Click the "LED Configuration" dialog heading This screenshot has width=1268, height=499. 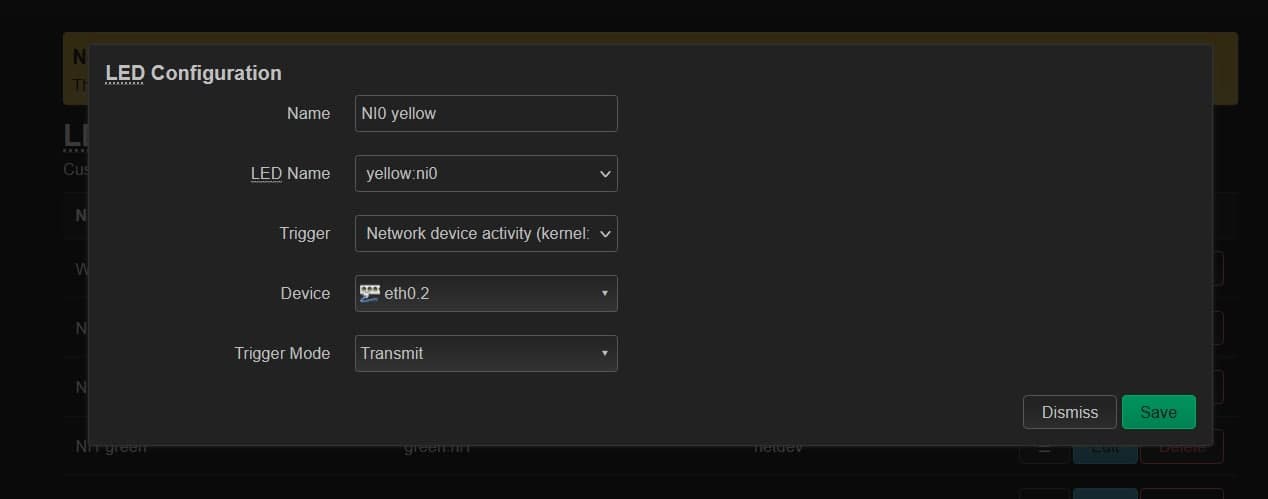193,73
